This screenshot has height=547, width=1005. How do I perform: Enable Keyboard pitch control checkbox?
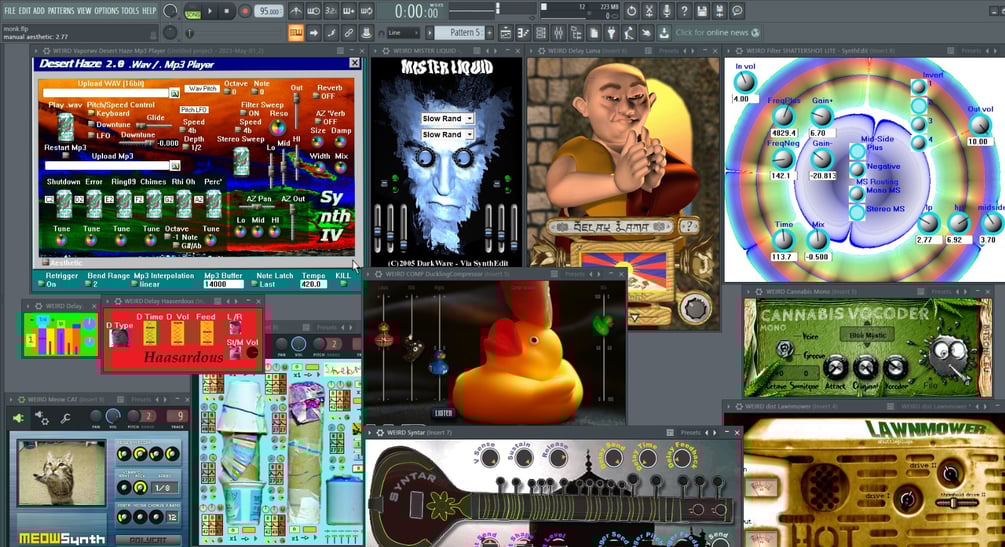tap(91, 114)
